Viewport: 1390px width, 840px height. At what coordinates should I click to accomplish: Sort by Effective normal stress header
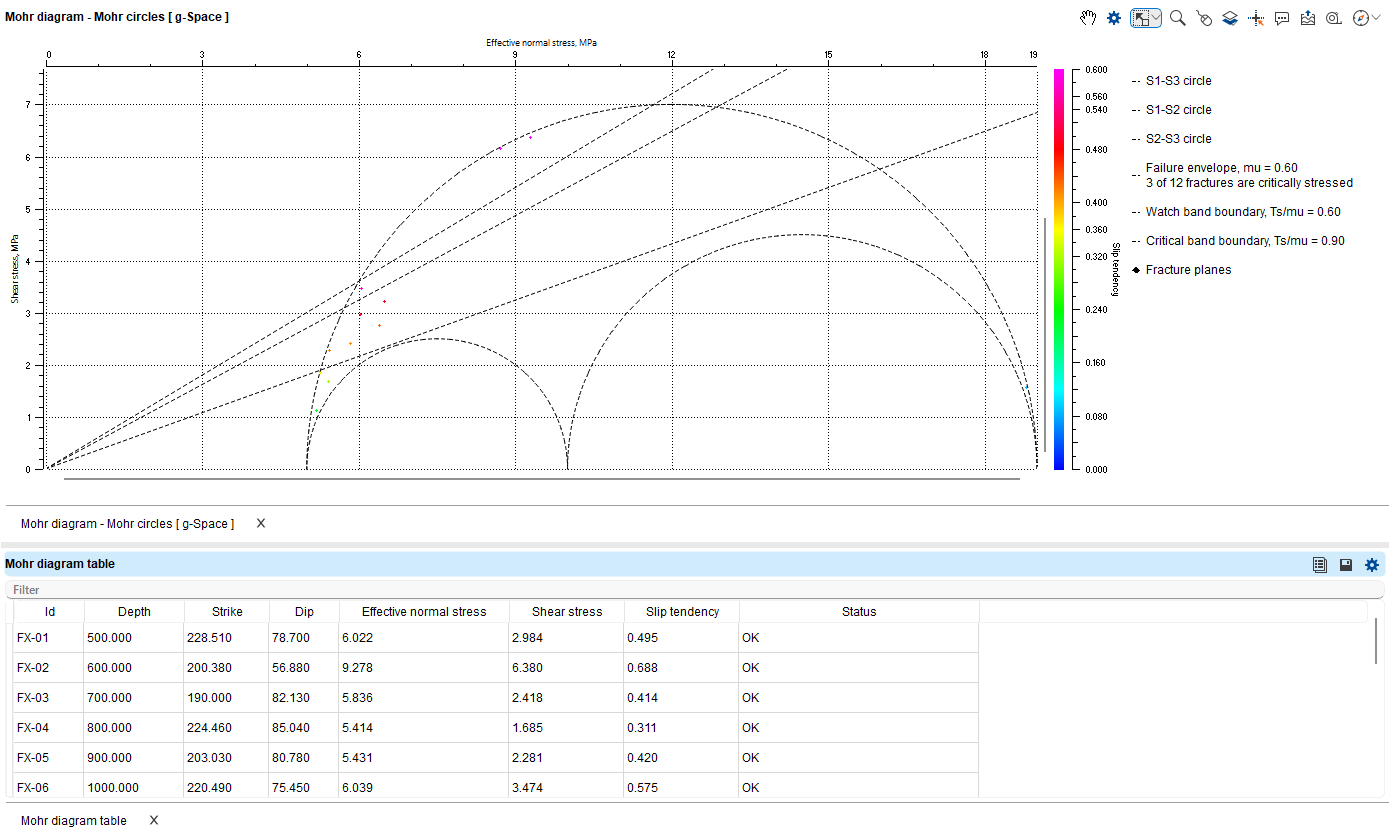[x=424, y=612]
